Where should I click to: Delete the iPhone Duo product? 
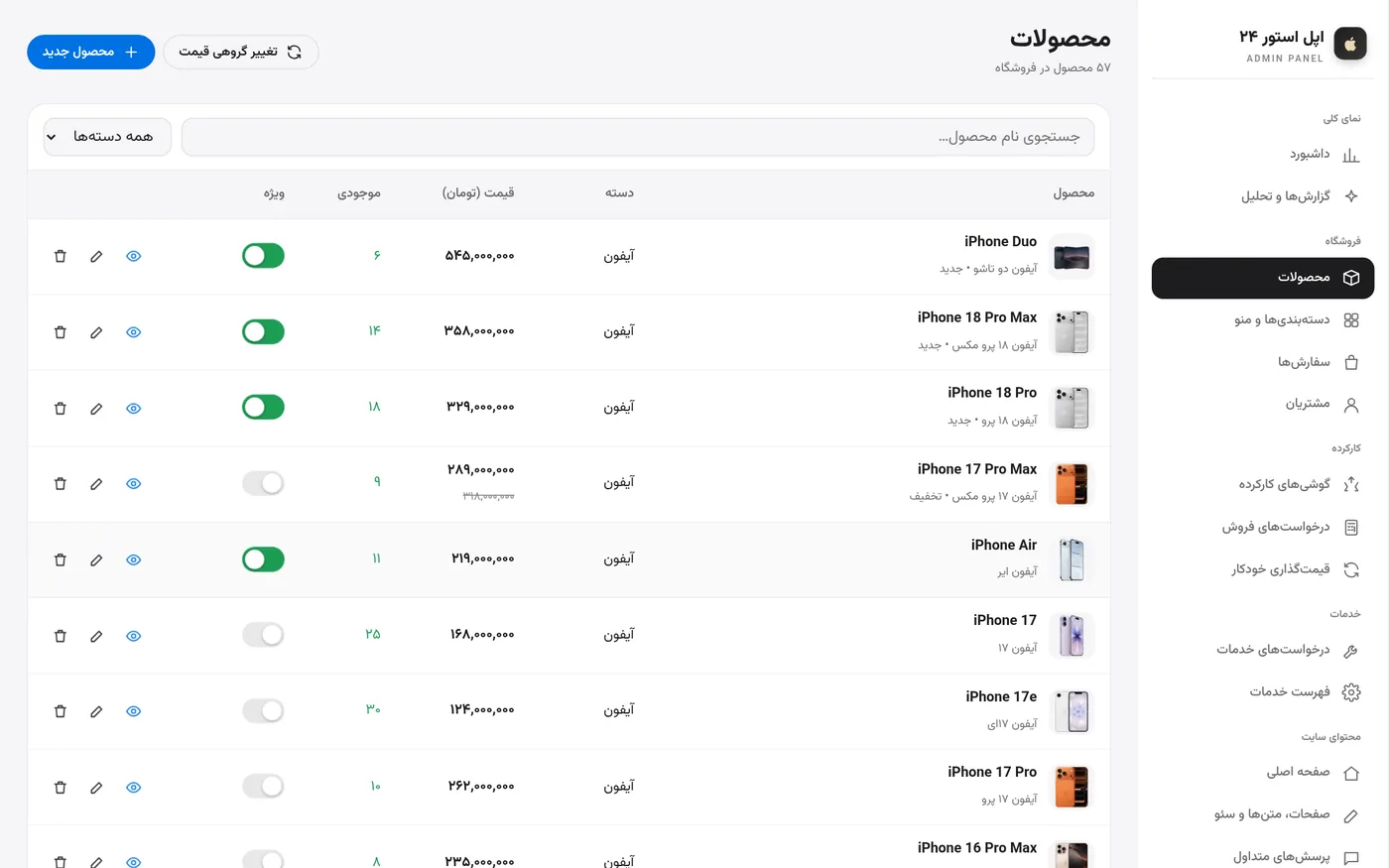pyautogui.click(x=60, y=256)
